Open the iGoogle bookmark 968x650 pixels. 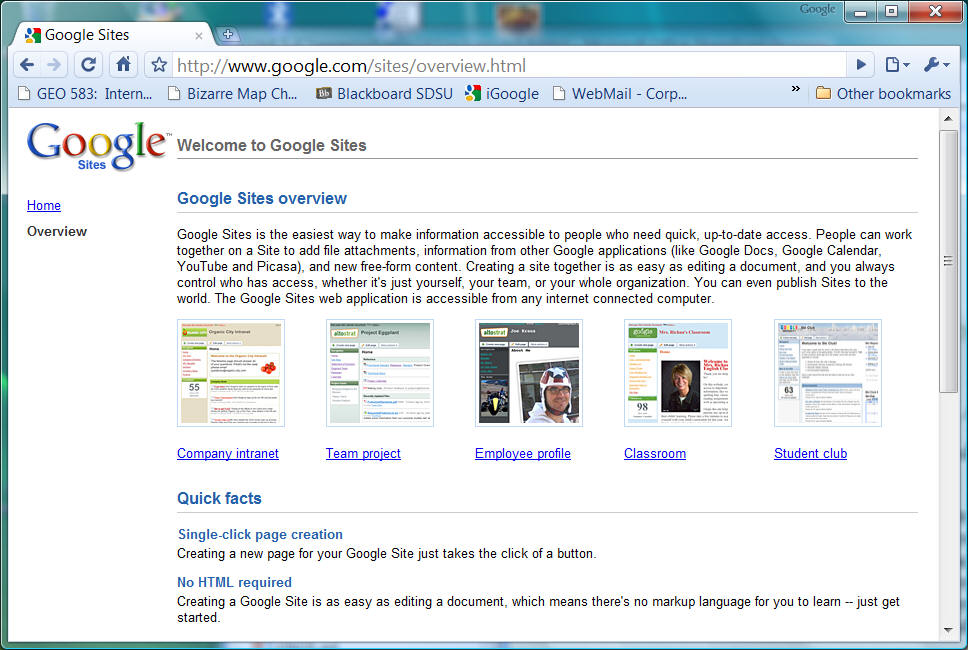pyautogui.click(x=502, y=94)
